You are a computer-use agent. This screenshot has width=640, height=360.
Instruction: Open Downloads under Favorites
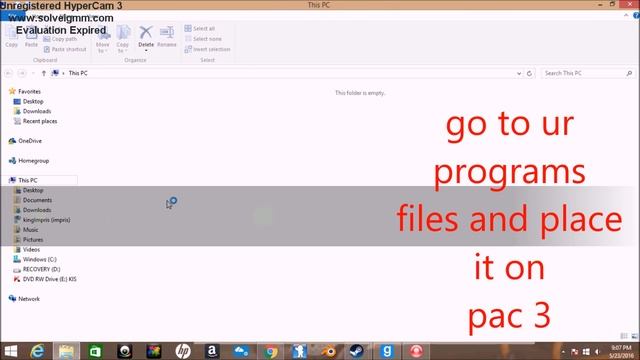tap(32, 111)
